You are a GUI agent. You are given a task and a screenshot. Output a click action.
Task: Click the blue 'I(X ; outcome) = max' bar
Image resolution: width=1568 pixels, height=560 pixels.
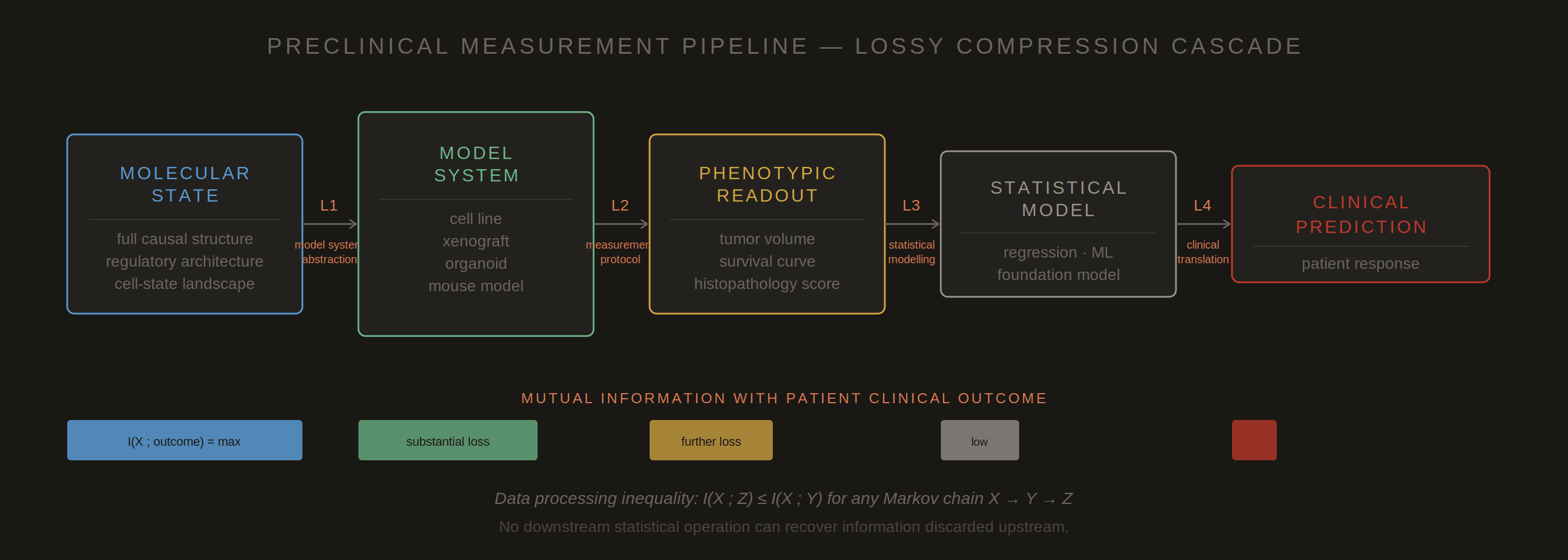pyautogui.click(x=184, y=440)
